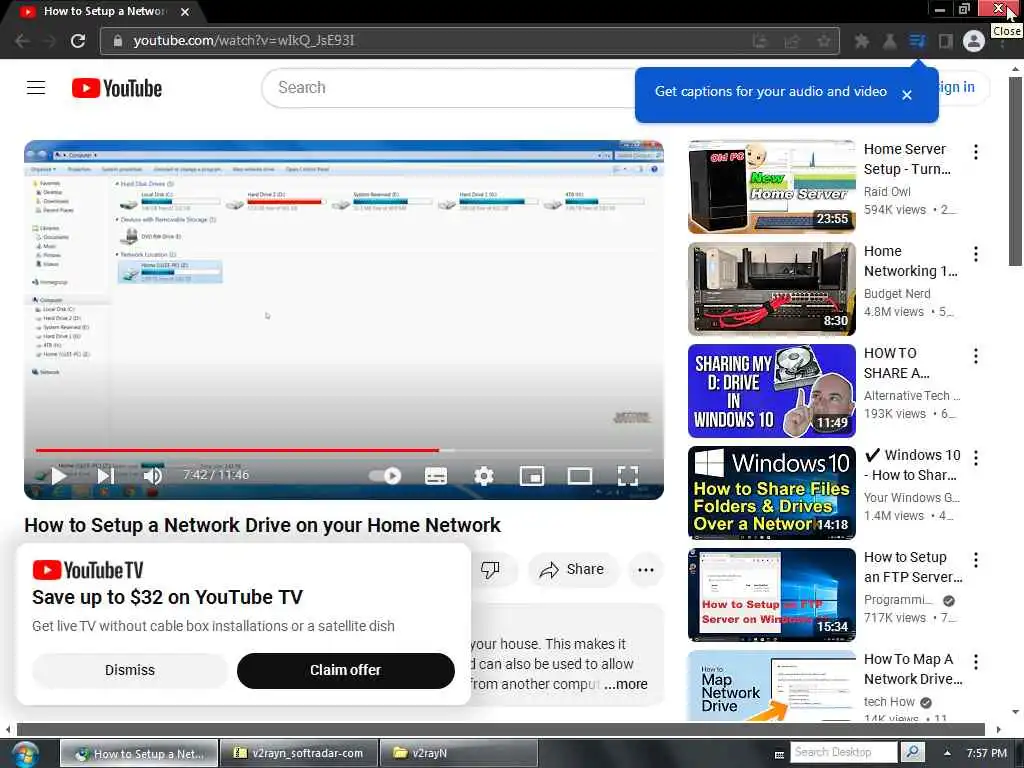Switch to v2rayn_softradar-com taskbar item
Image resolution: width=1024 pixels, height=768 pixels.
[x=299, y=753]
